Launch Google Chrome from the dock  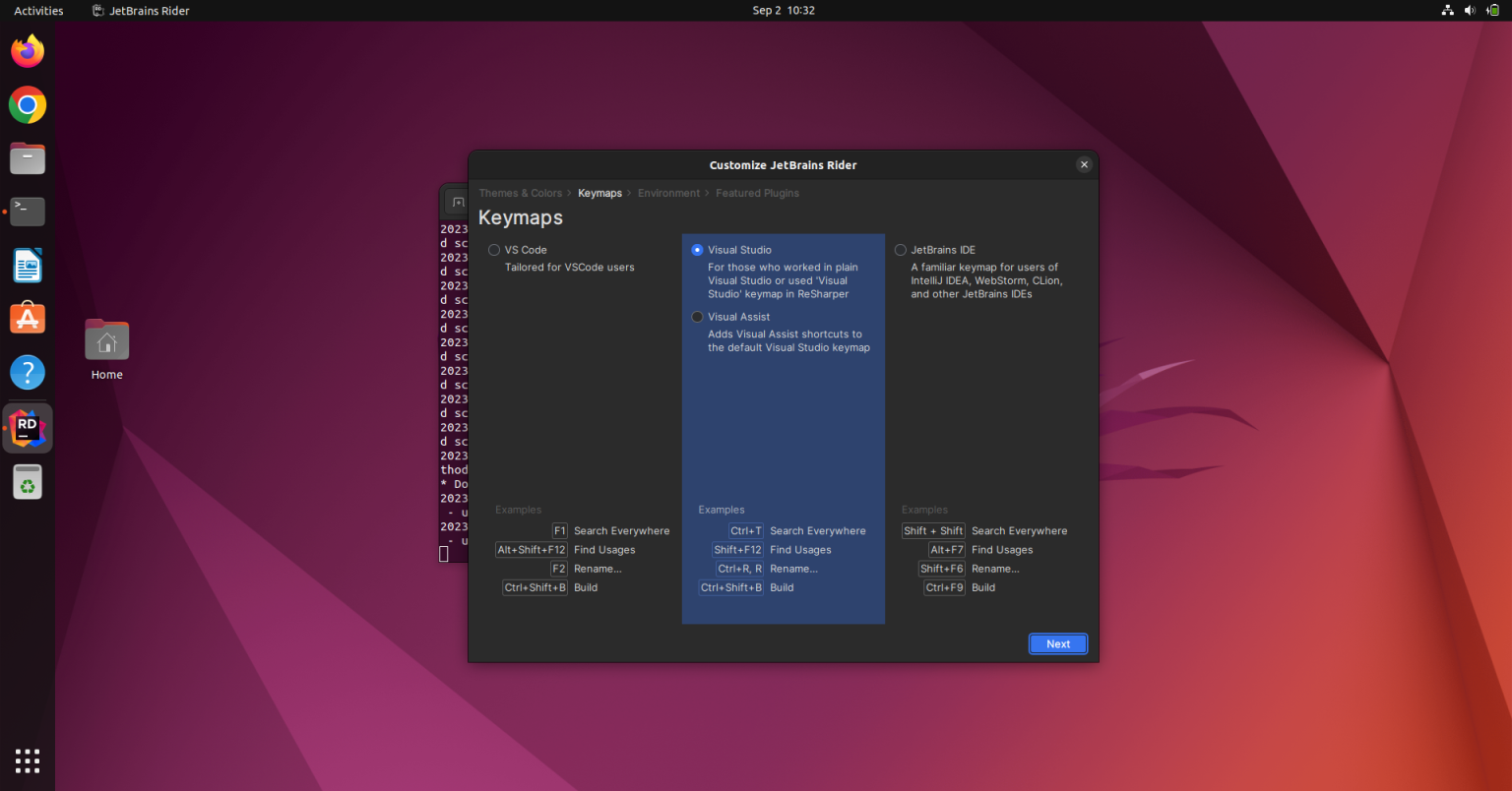coord(27,104)
